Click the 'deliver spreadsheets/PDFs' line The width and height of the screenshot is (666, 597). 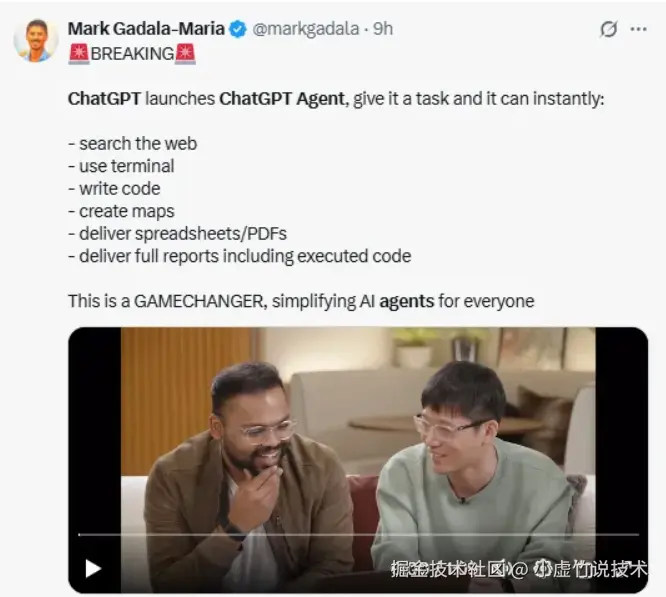178,234
